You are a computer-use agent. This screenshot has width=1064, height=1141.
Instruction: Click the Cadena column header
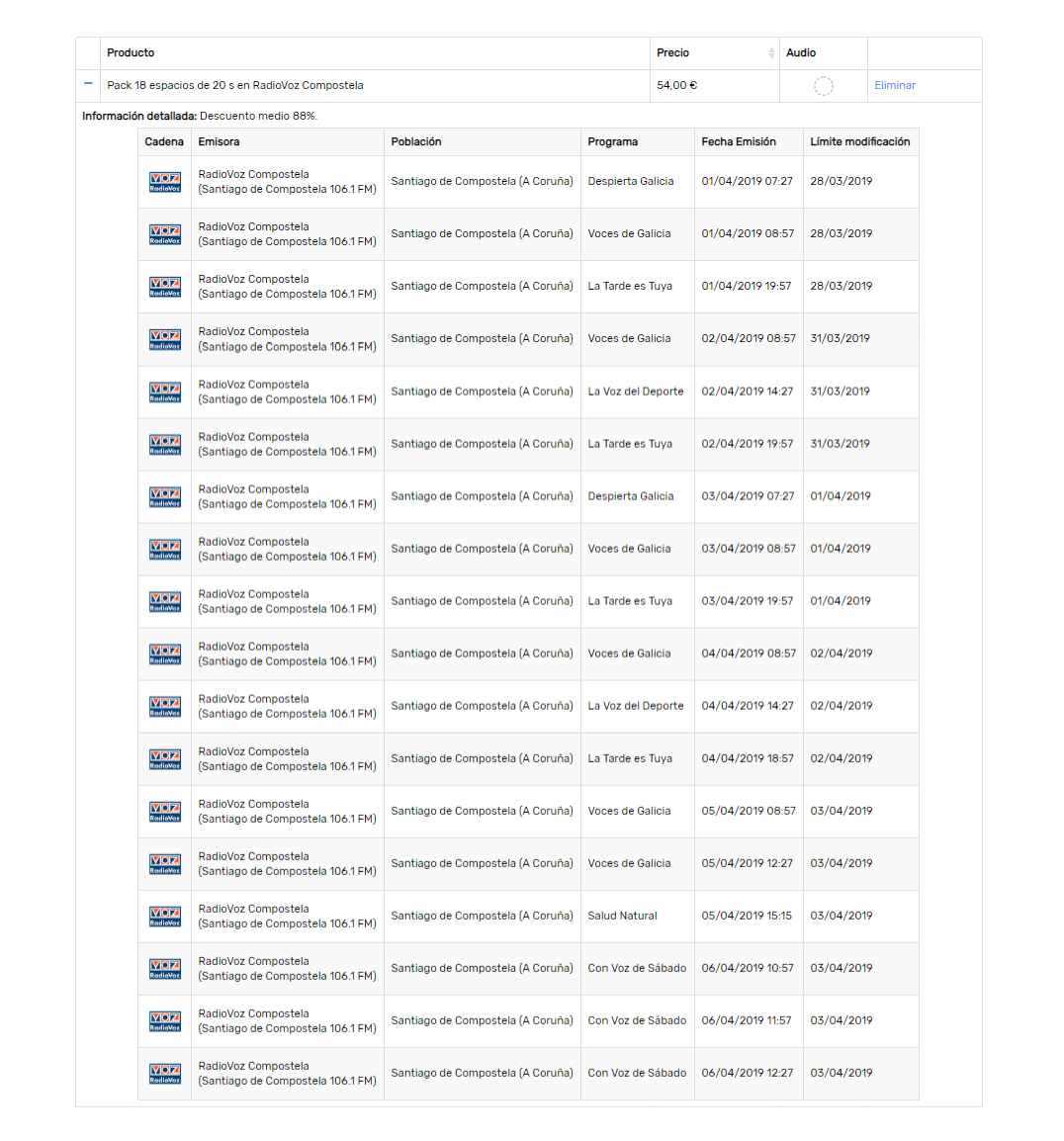click(164, 142)
